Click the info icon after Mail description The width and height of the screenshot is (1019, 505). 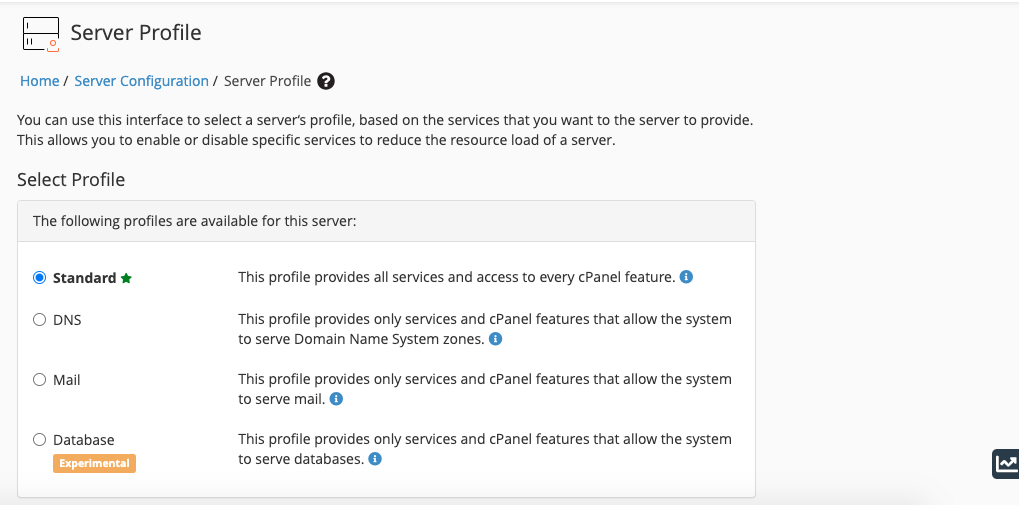[336, 399]
